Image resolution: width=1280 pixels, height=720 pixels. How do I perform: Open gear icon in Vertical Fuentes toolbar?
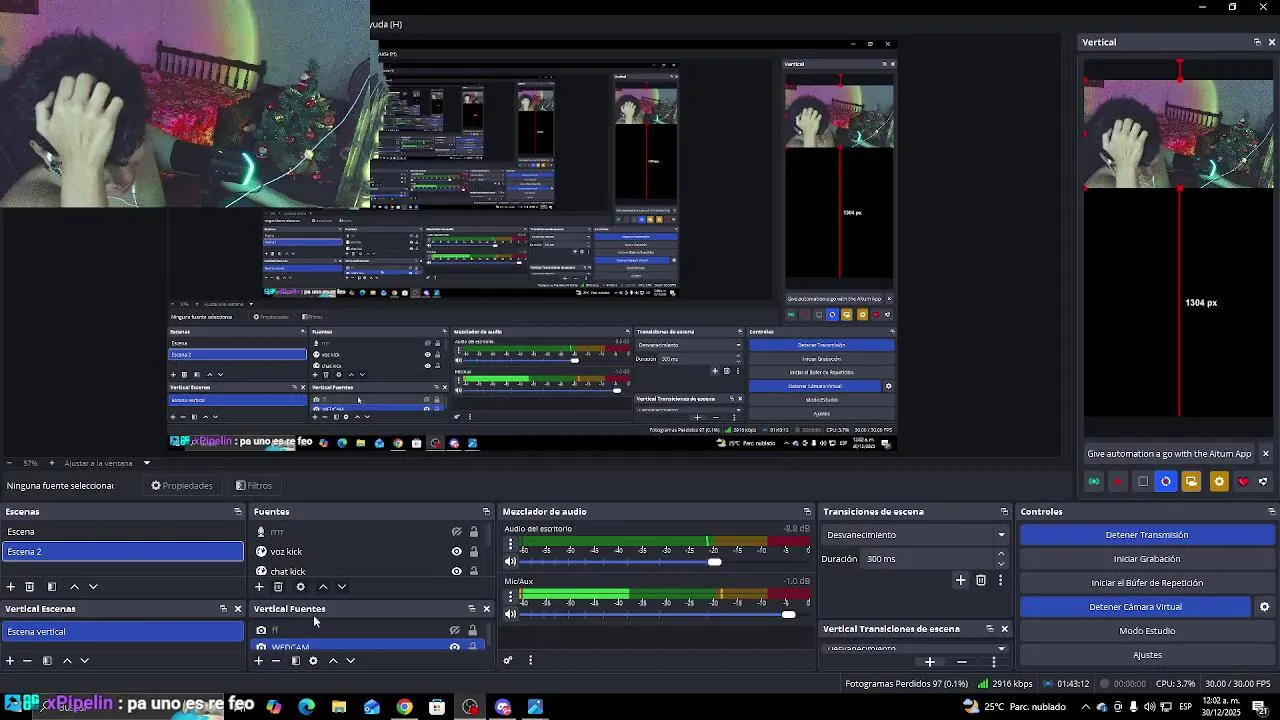click(313, 661)
